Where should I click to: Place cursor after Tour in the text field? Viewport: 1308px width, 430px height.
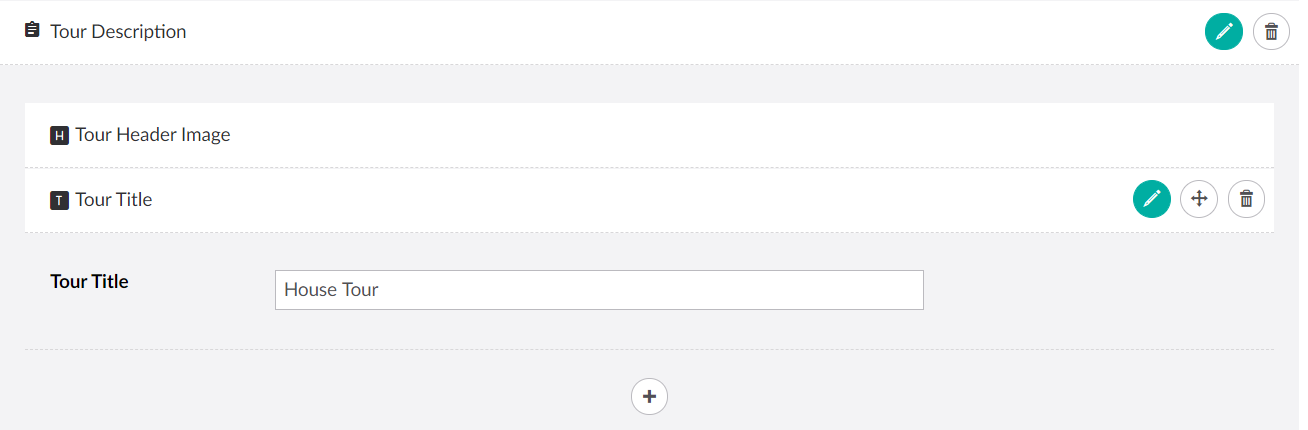coord(380,290)
